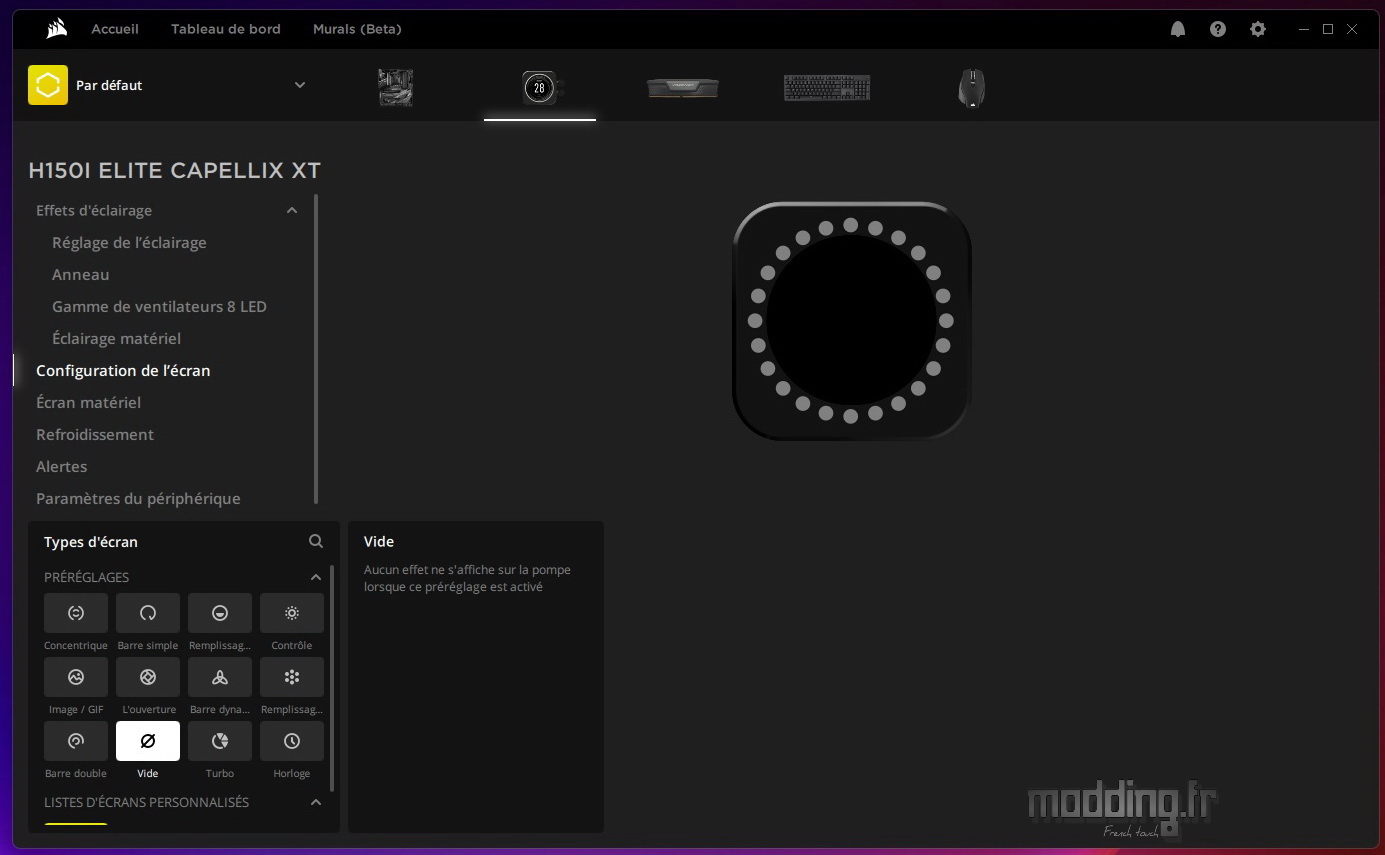1385x855 pixels.
Task: Select the keyboard device icon
Action: coord(827,88)
